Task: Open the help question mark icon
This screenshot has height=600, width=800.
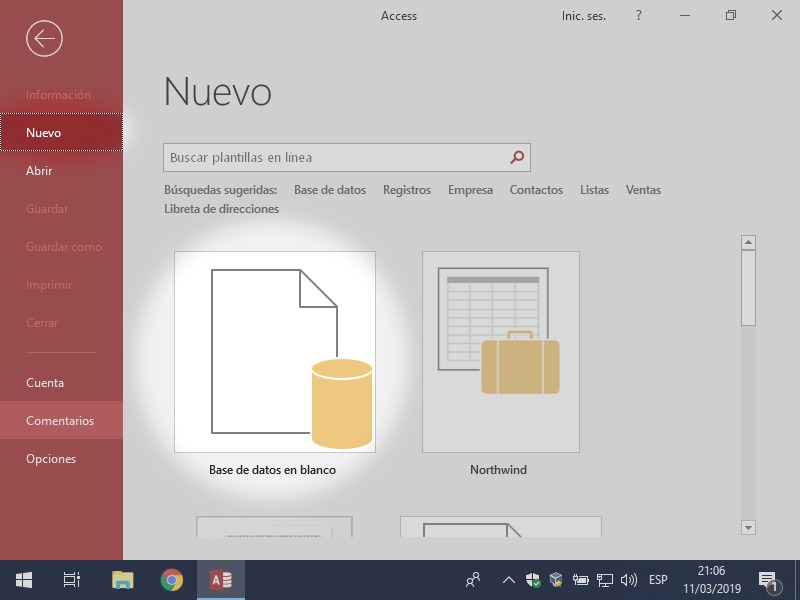Action: tap(639, 16)
